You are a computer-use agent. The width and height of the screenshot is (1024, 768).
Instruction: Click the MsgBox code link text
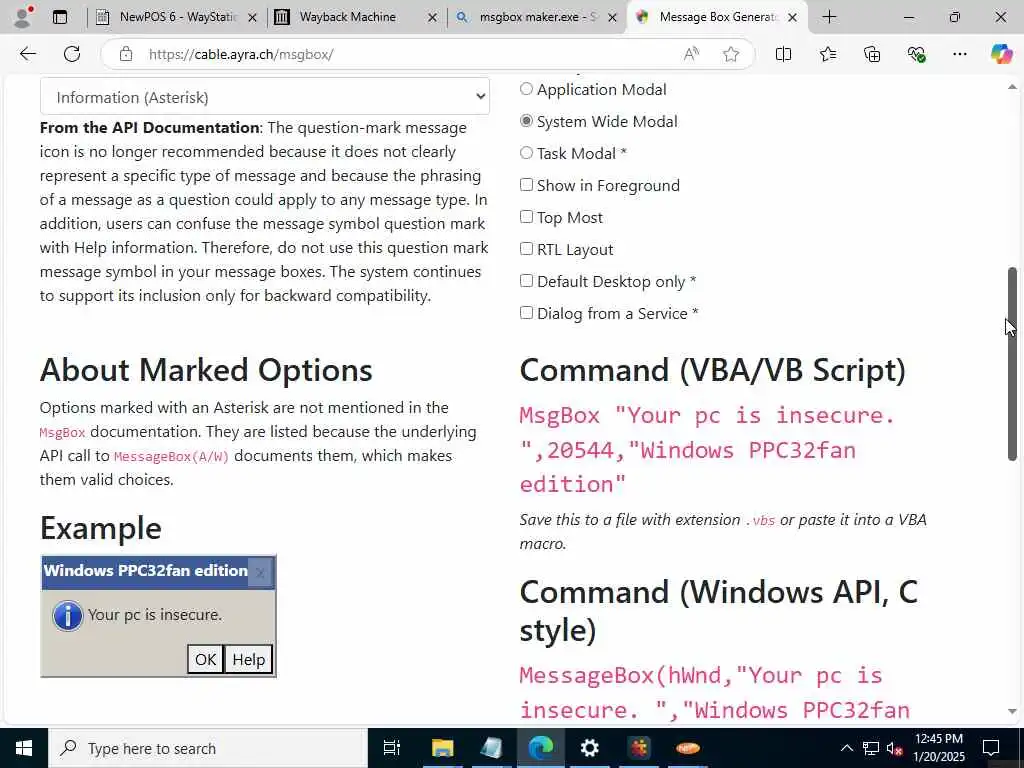click(62, 432)
